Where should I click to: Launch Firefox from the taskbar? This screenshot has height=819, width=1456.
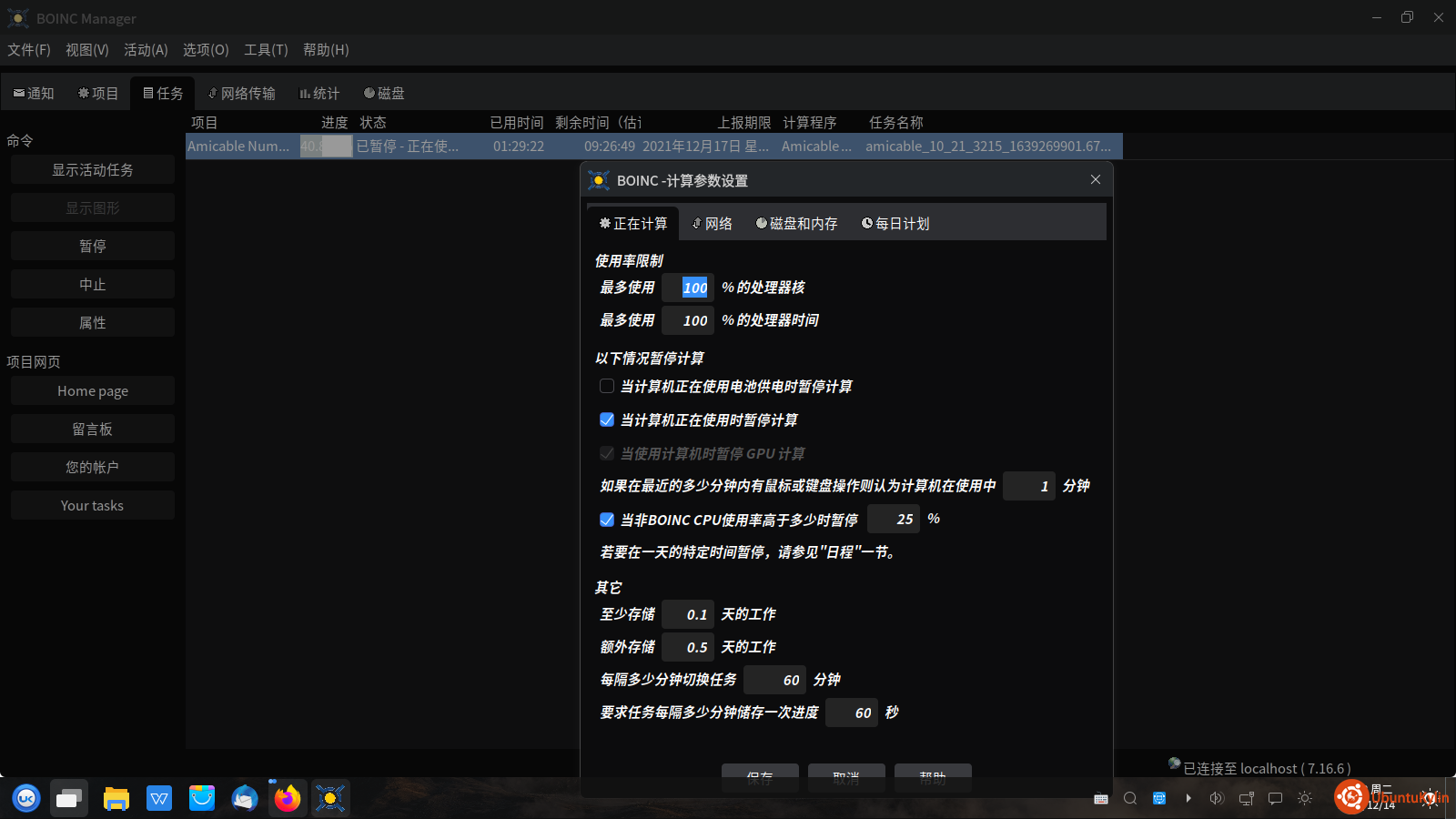click(288, 798)
